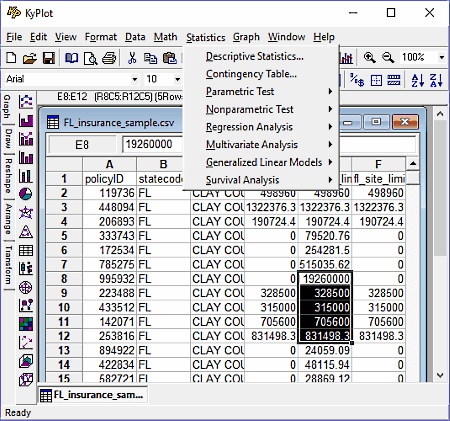
Task: Select column A header
Action: (109, 164)
